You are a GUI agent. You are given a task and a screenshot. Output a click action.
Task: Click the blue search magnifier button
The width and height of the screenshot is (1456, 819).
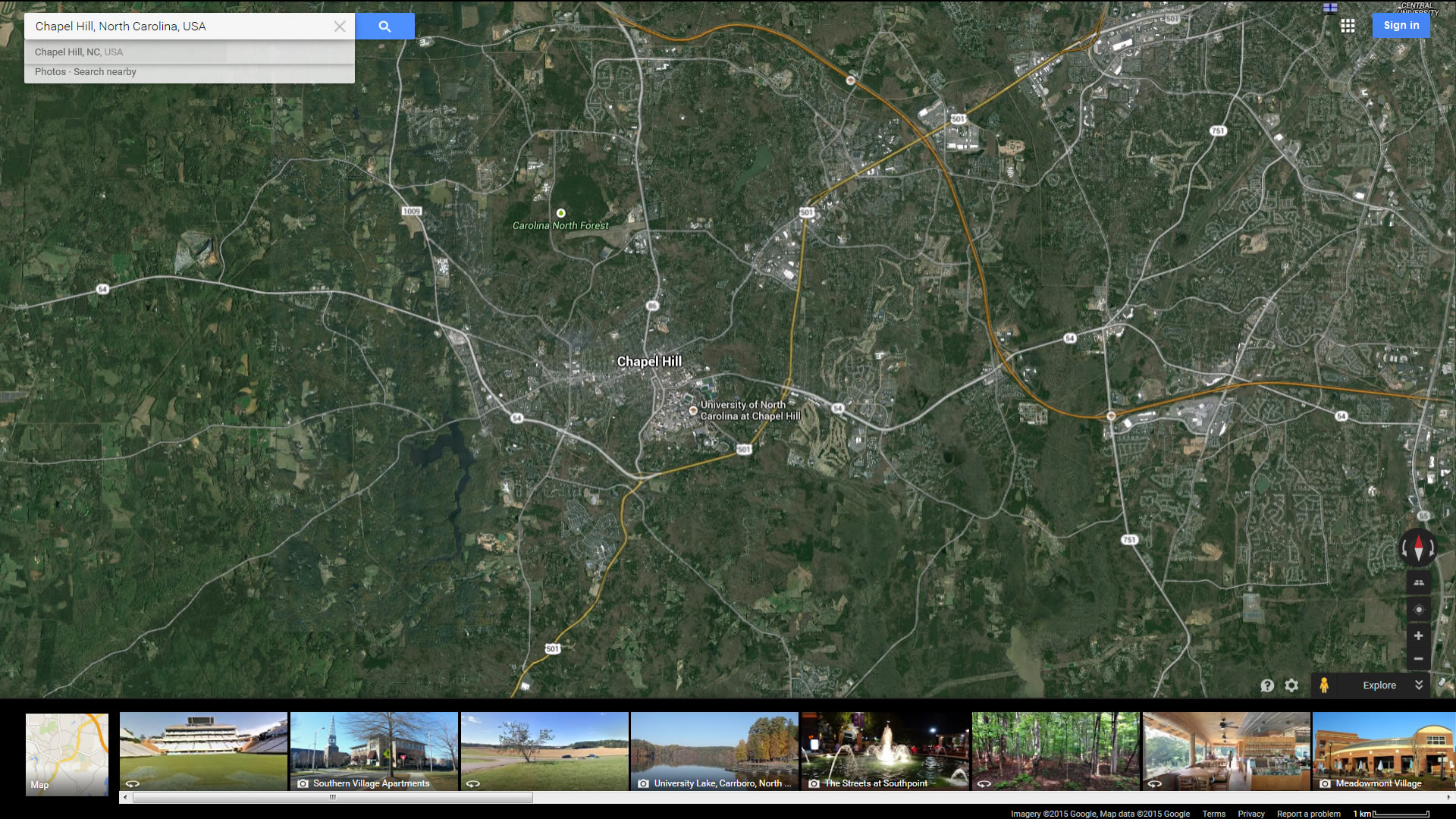[x=384, y=27]
